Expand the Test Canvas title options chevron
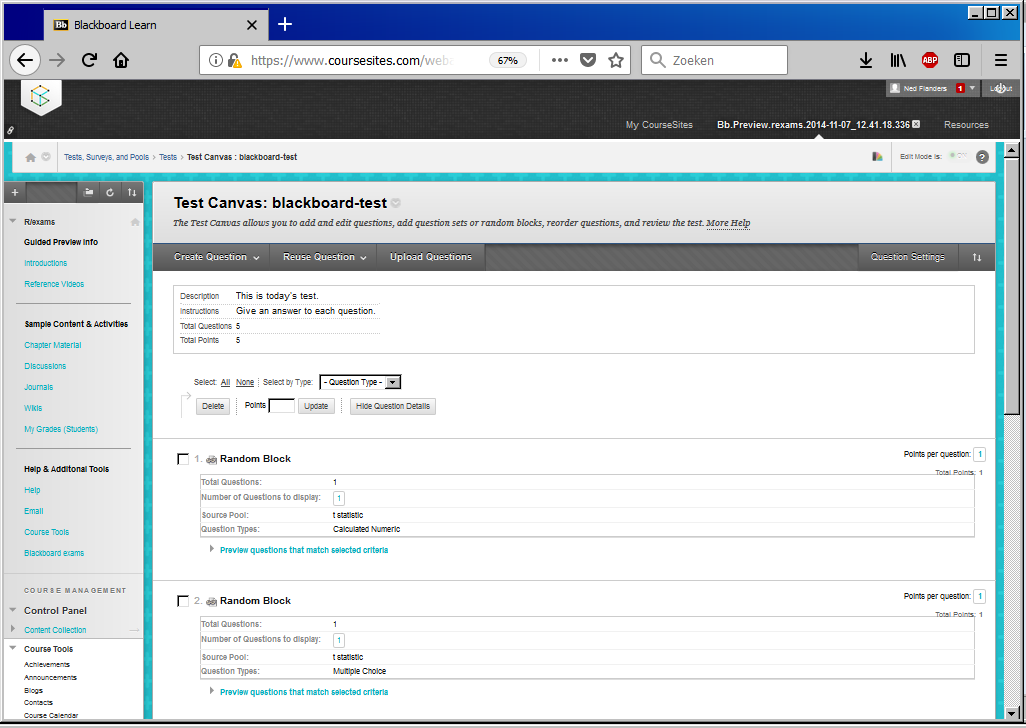 396,203
